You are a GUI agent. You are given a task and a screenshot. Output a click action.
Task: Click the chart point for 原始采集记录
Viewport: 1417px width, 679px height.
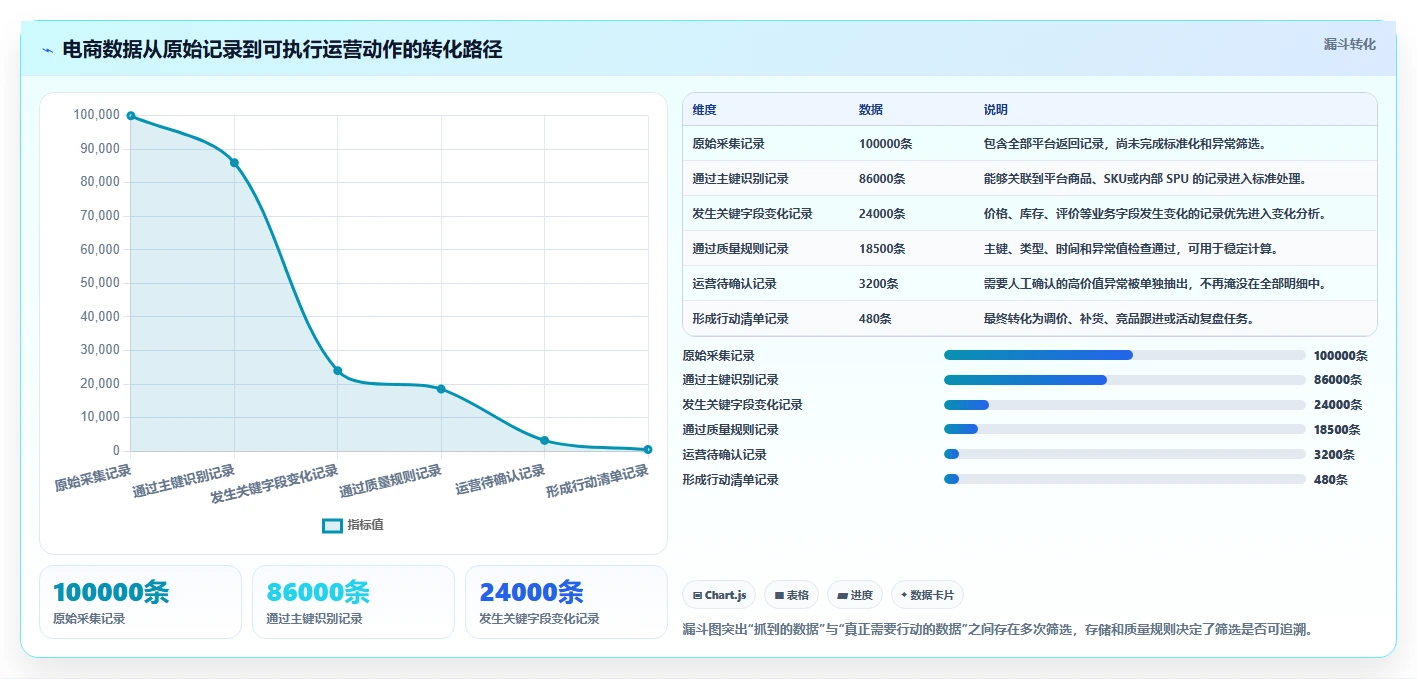[x=131, y=116]
